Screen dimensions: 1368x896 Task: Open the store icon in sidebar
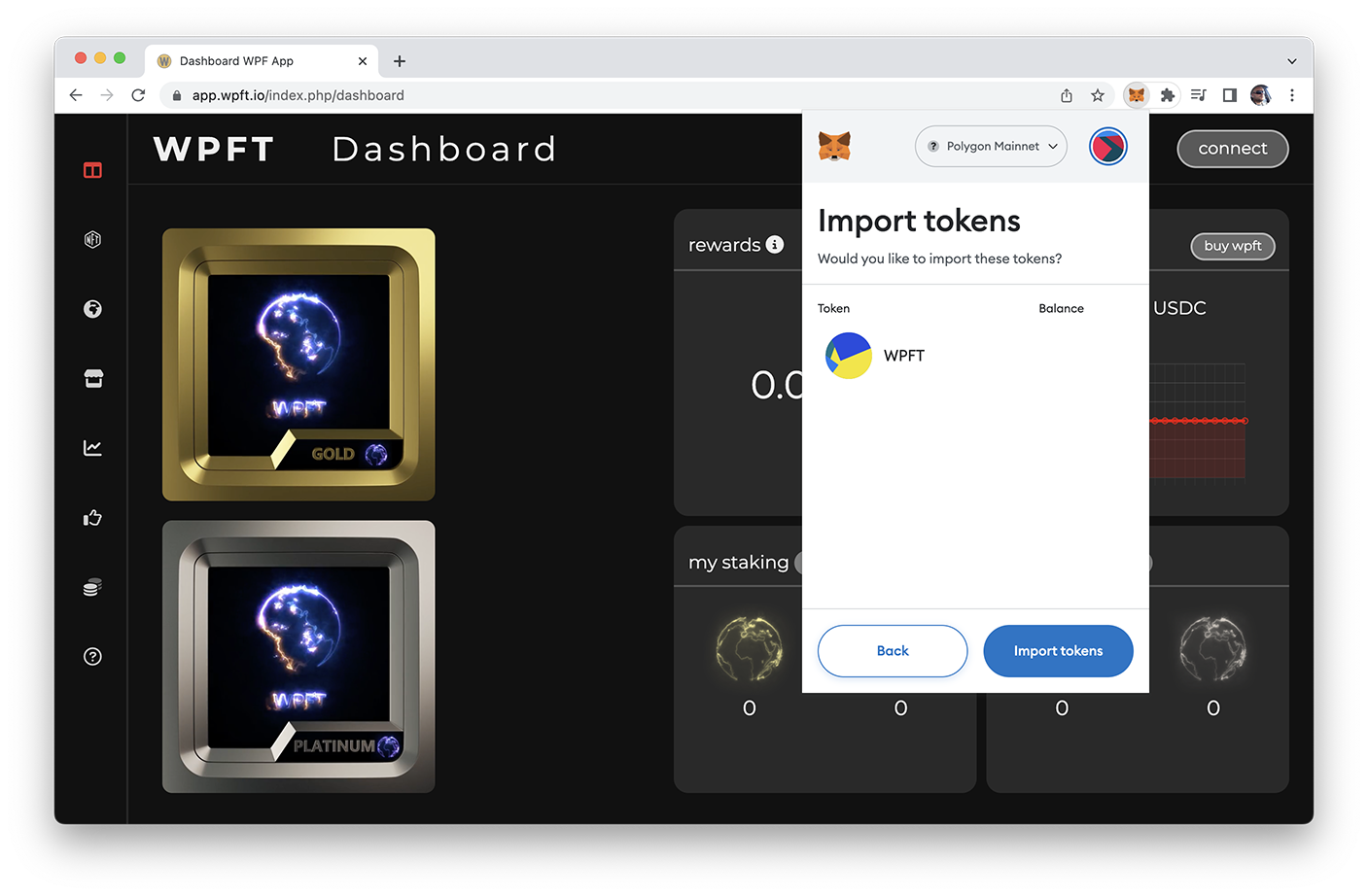click(93, 378)
